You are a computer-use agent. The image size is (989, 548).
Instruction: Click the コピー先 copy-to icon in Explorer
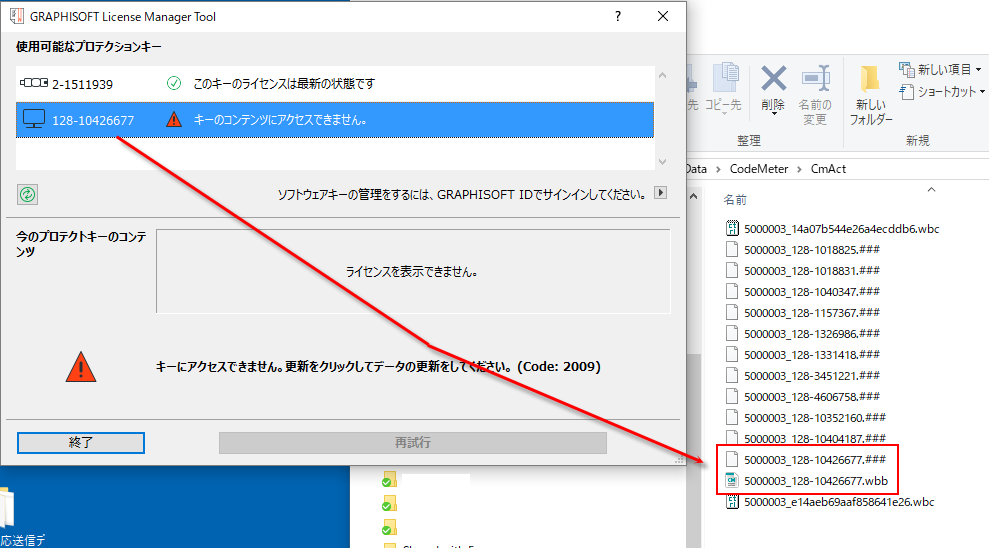pyautogui.click(x=725, y=78)
